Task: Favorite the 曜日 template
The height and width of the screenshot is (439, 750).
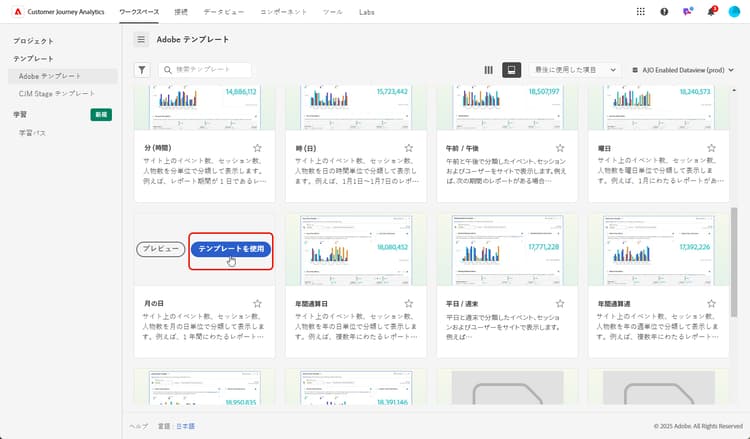Action: pos(711,148)
